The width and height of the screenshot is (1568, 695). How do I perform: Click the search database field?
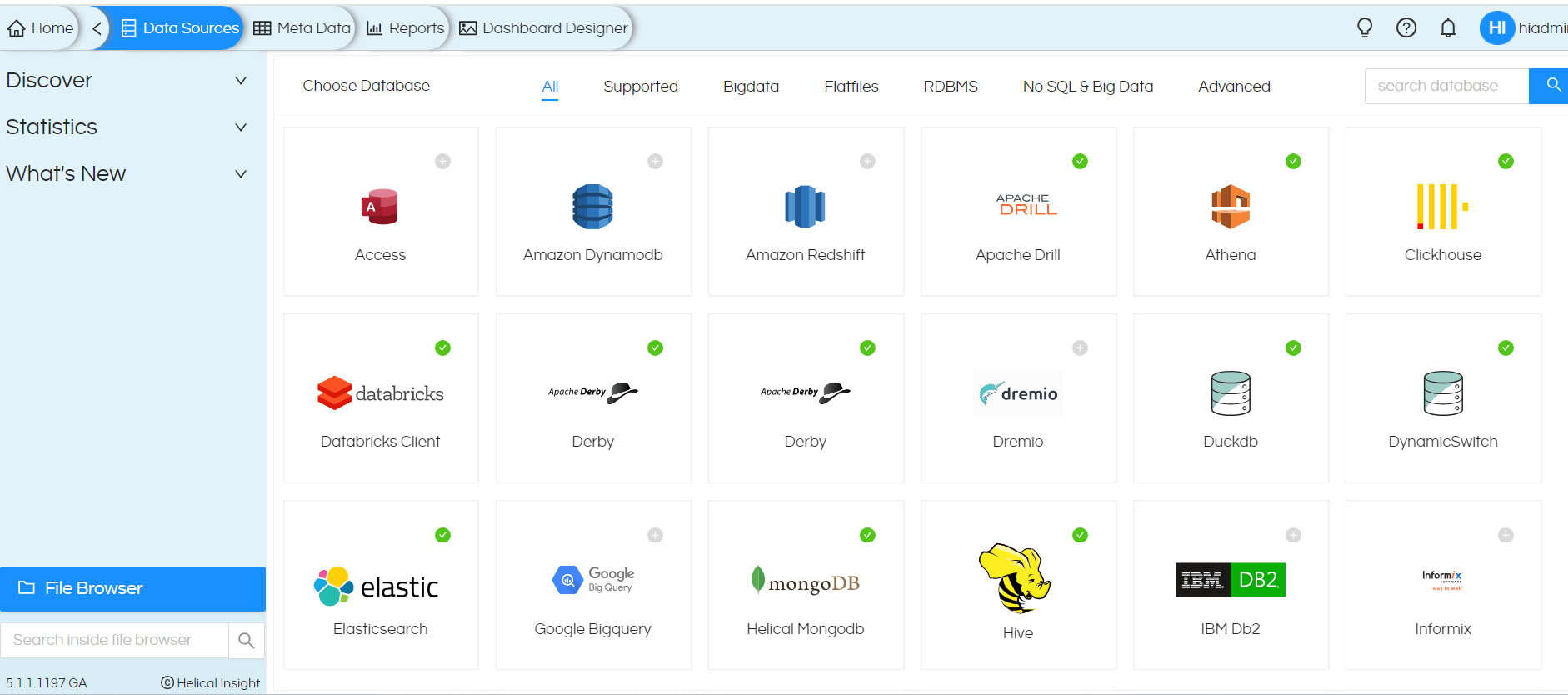[1446, 86]
